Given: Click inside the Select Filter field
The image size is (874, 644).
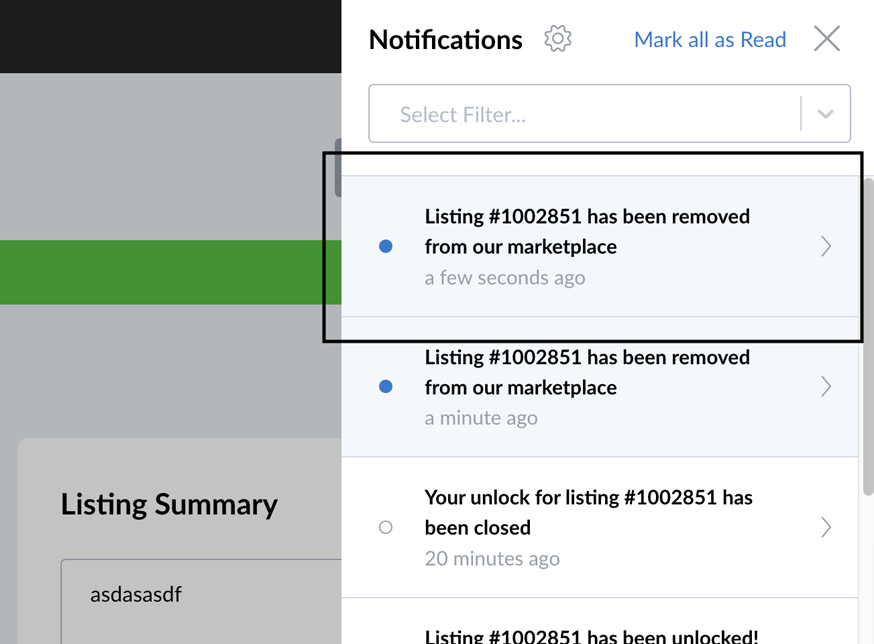Looking at the screenshot, I should (609, 114).
